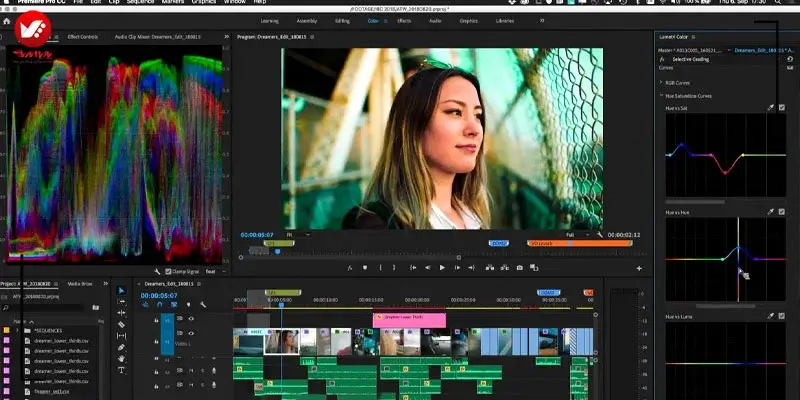Click Mark Out in Program monitor
800x400 pixels.
pos(394,267)
